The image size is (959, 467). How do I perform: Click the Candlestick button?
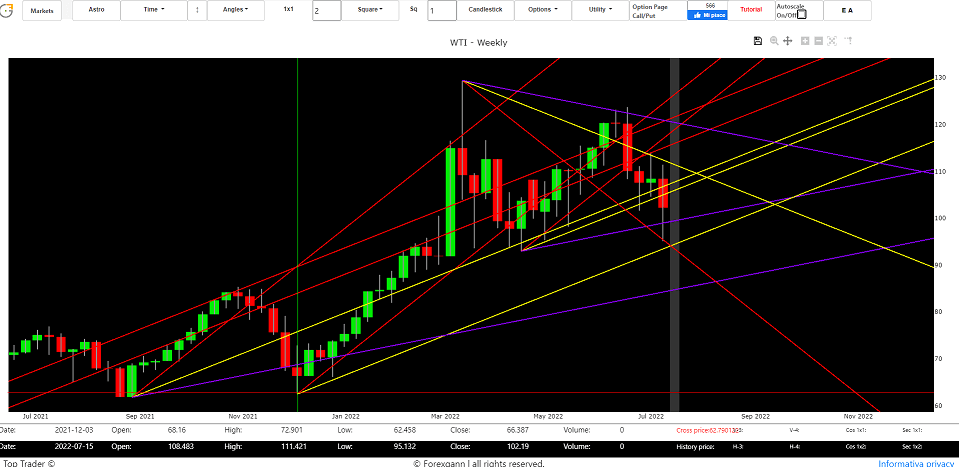click(x=485, y=10)
